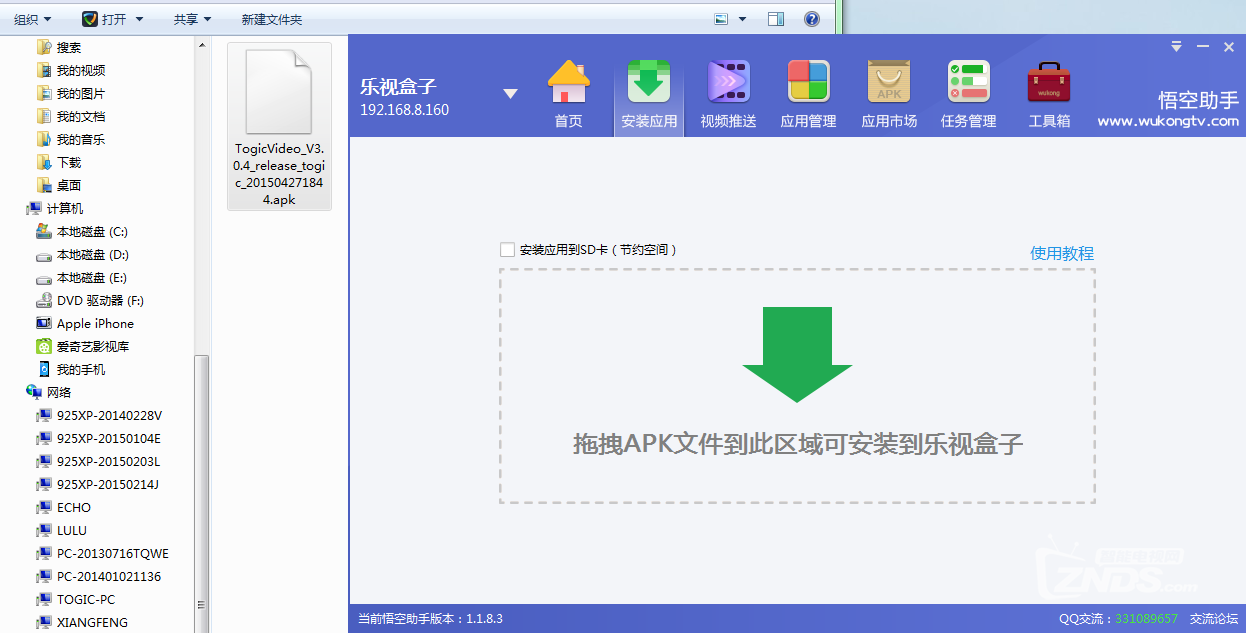Select 本地磁盘 (C:)

click(92, 231)
